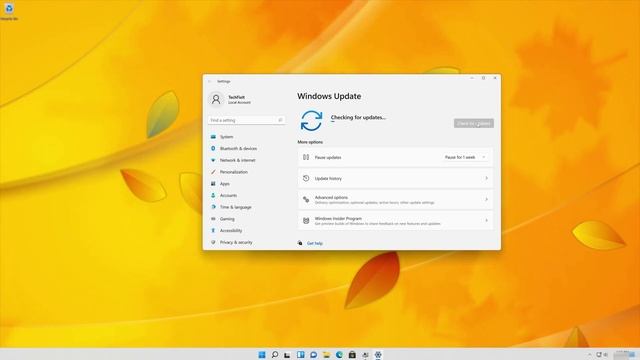The height and width of the screenshot is (360, 640).
Task: Click the Pause updates row label
Action: click(x=328, y=158)
